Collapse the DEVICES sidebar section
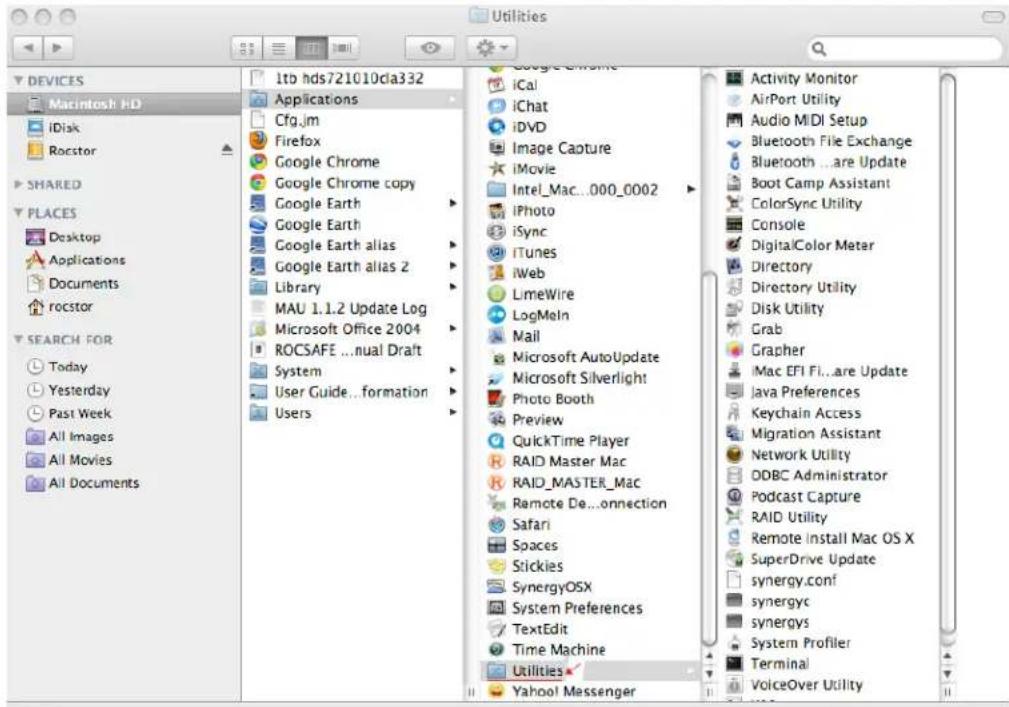Viewport: 1009px width, 707px height. coord(19,80)
